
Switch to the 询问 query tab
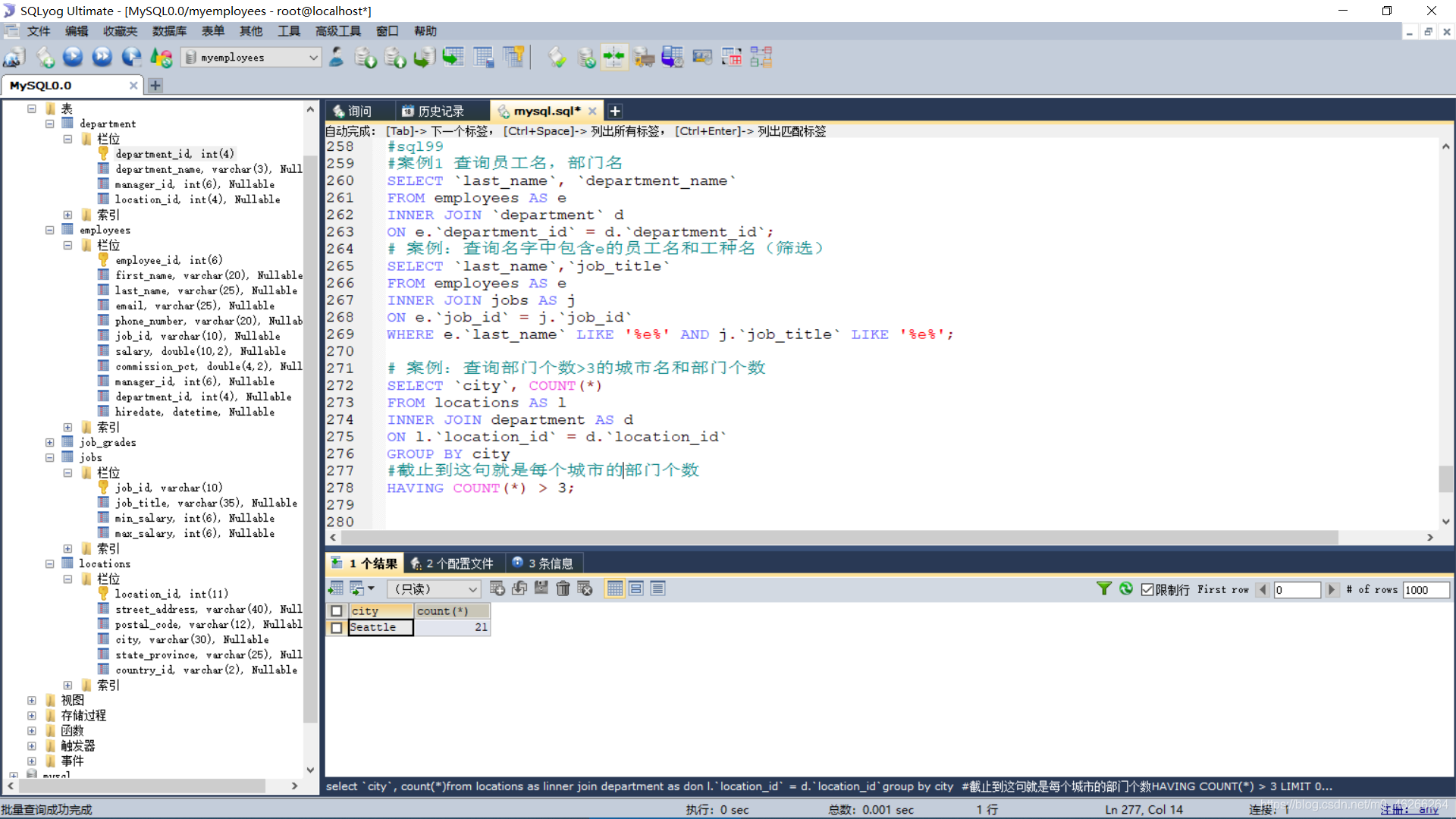359,111
